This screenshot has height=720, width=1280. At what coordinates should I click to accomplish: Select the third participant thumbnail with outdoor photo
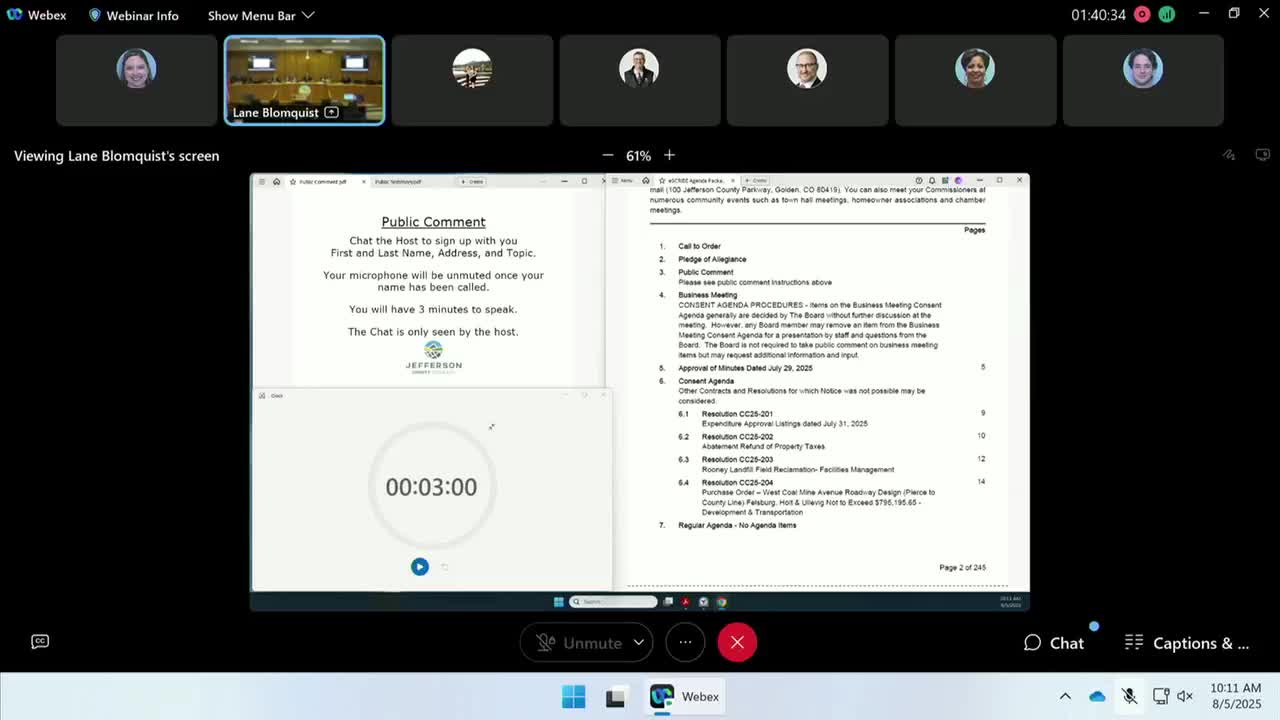(x=472, y=80)
